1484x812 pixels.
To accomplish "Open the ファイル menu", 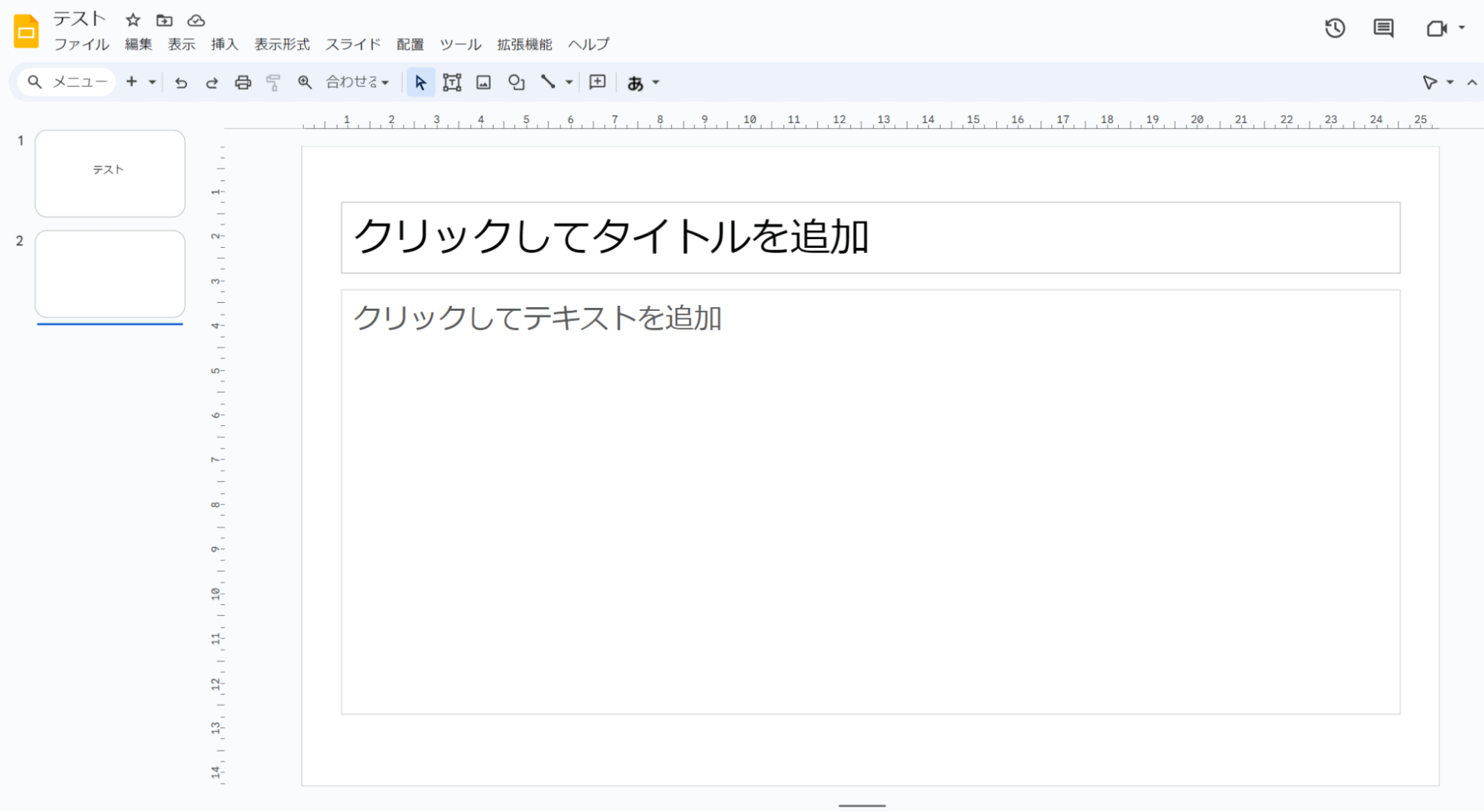I will coord(81,45).
